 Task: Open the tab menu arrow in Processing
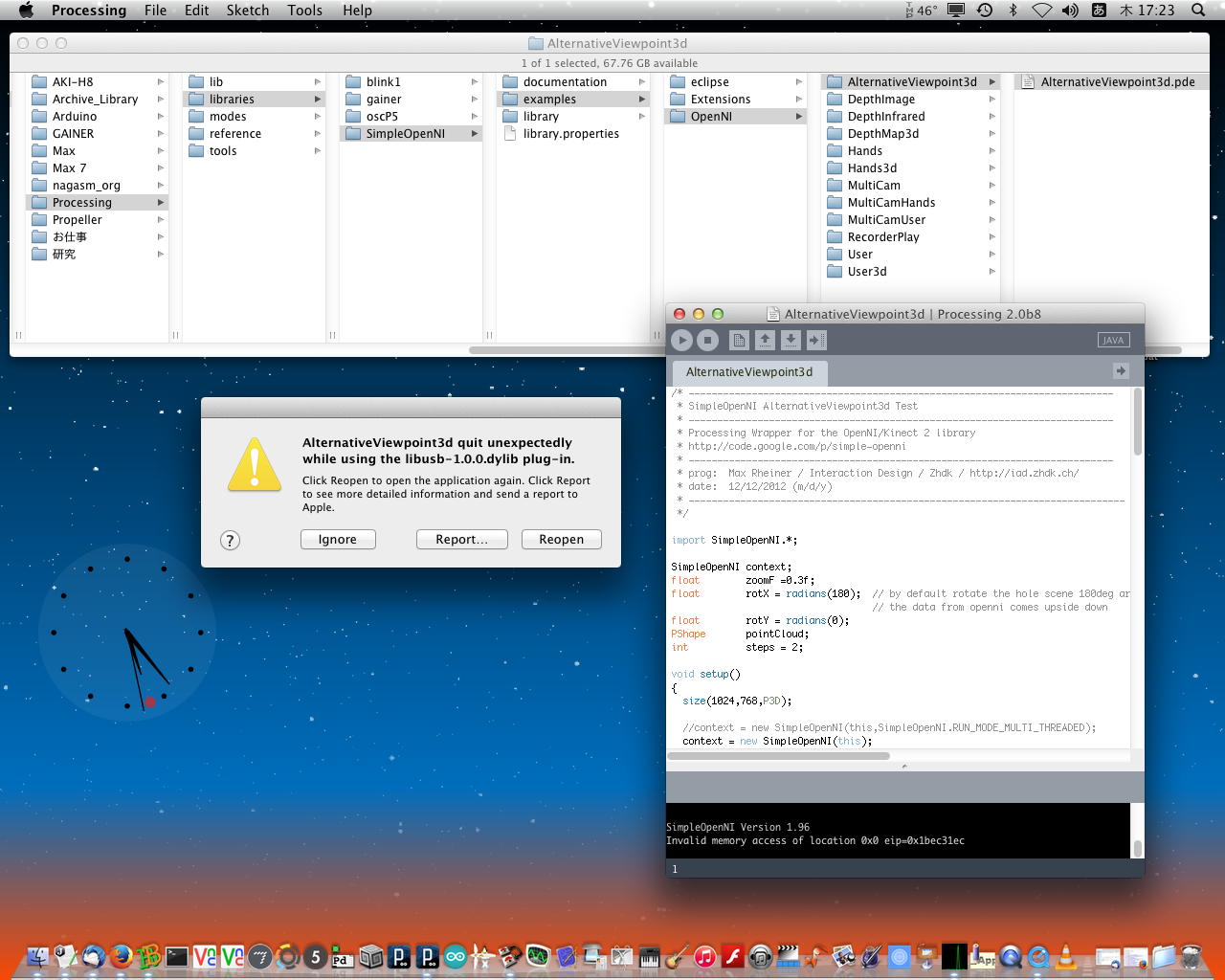pos(1121,371)
